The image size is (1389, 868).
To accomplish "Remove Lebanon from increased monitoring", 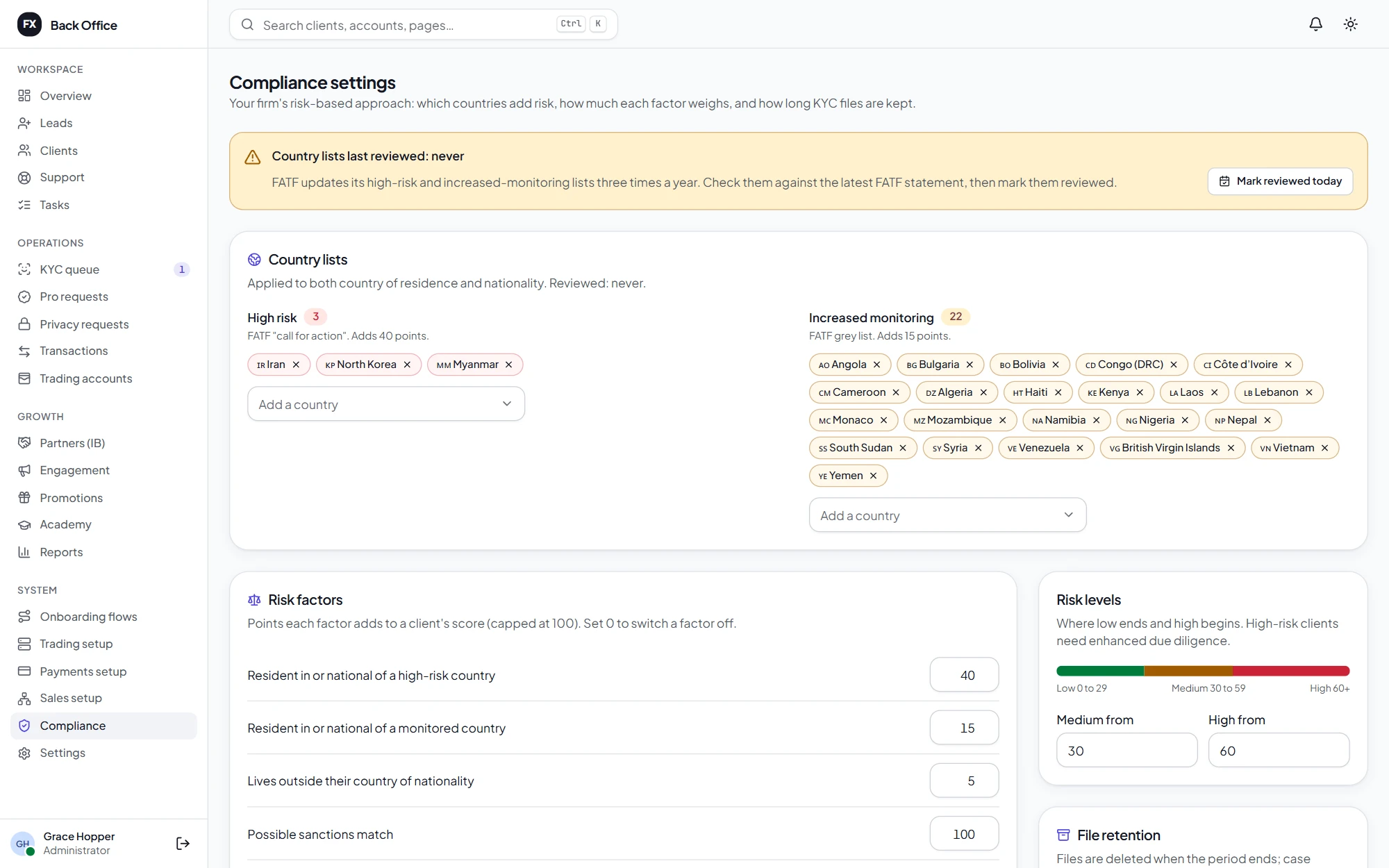I will (x=1309, y=392).
